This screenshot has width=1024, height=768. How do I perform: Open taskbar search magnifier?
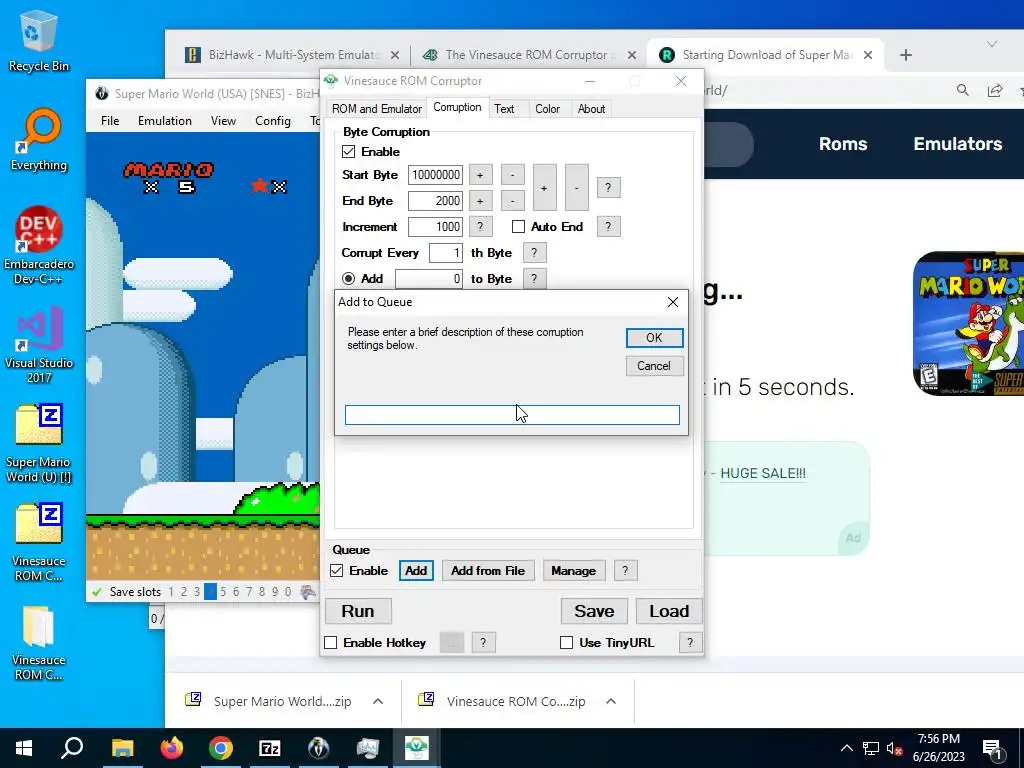[x=72, y=748]
